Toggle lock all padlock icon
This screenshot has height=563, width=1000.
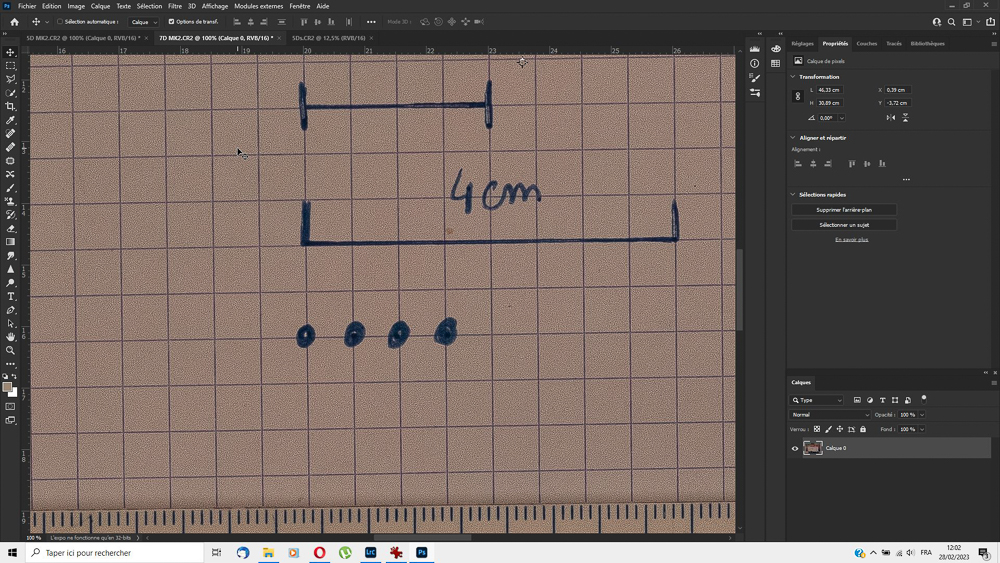(x=863, y=429)
